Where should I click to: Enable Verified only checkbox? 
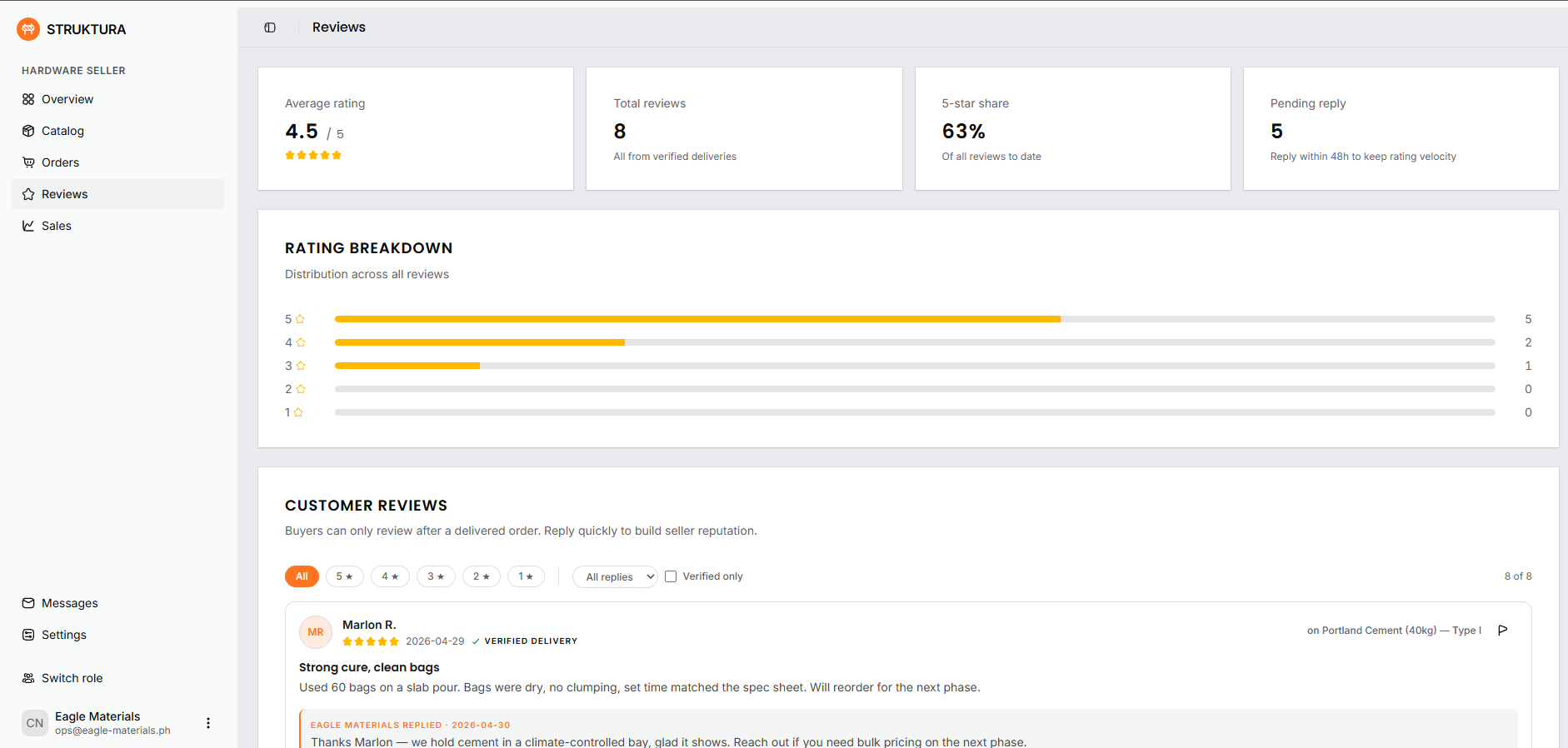coord(671,576)
